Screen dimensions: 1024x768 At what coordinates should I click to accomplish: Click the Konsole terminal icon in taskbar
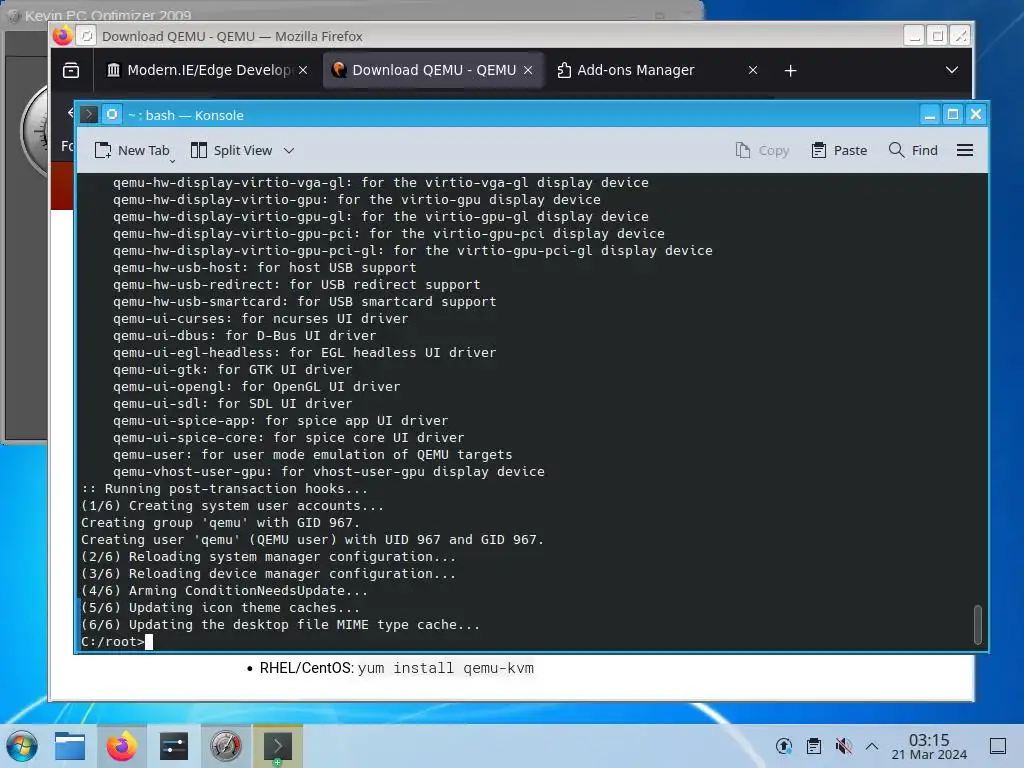tap(278, 746)
